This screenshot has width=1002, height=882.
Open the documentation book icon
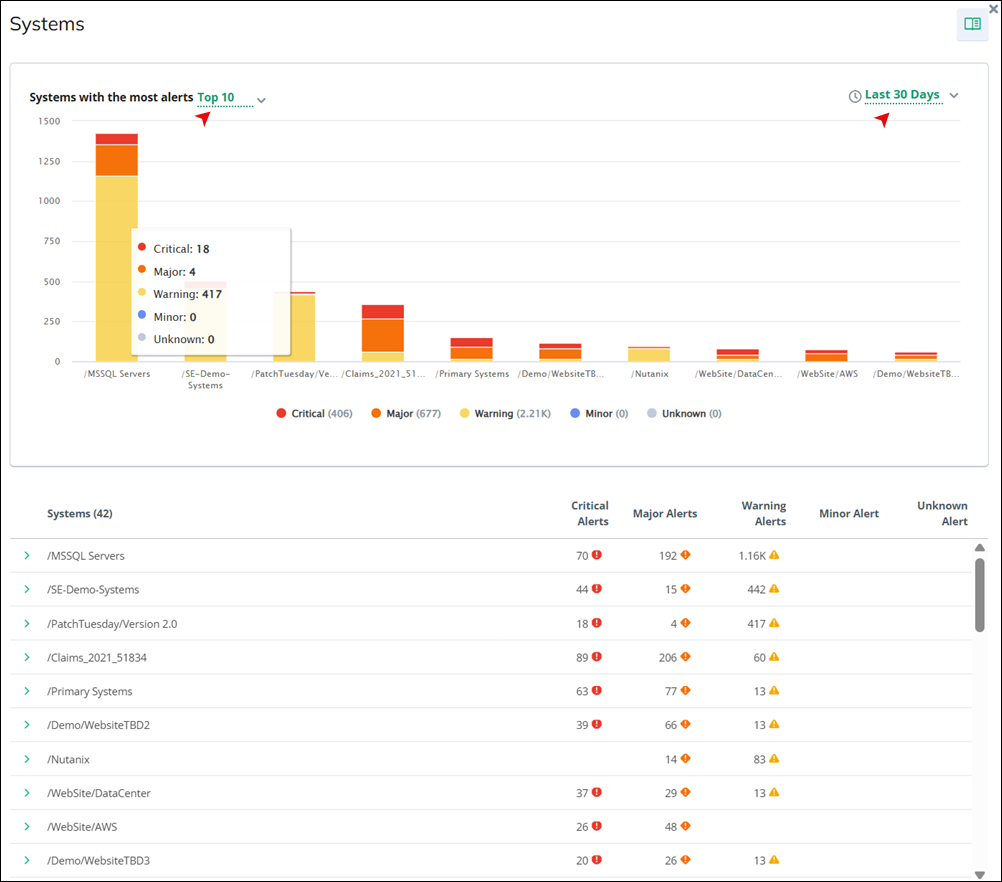click(972, 24)
